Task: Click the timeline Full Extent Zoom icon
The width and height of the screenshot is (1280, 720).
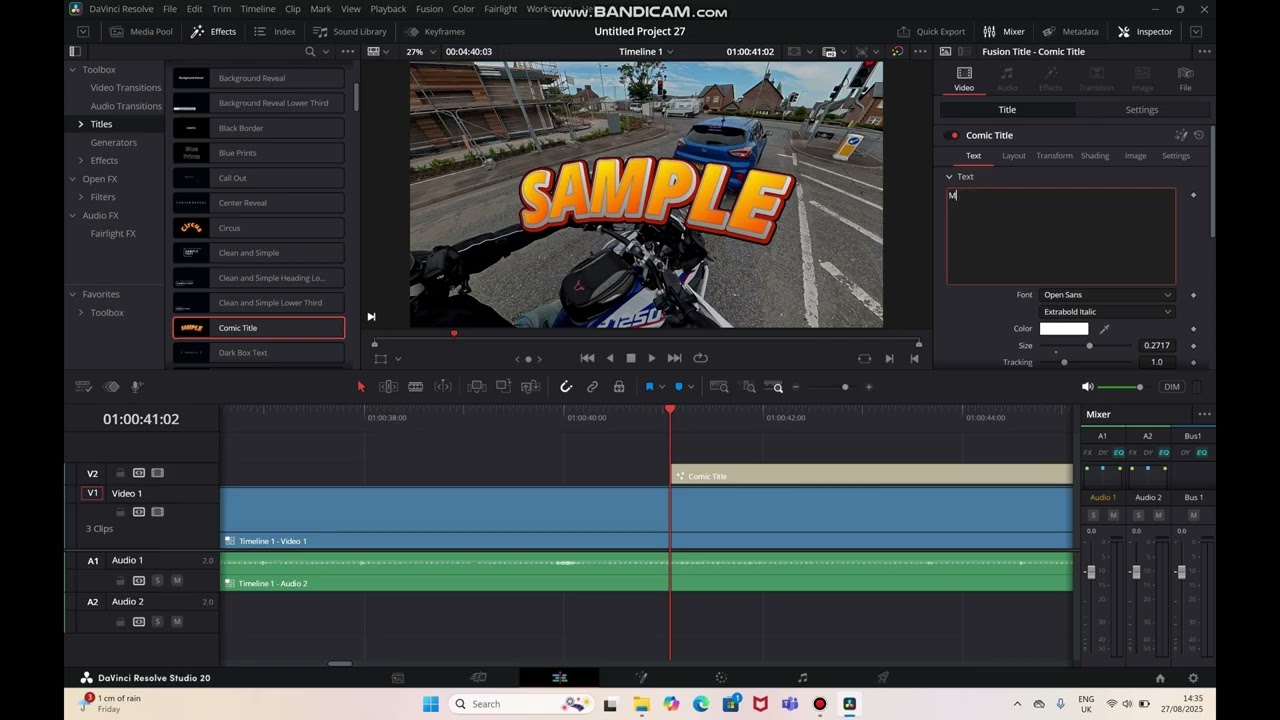Action: pos(719,387)
